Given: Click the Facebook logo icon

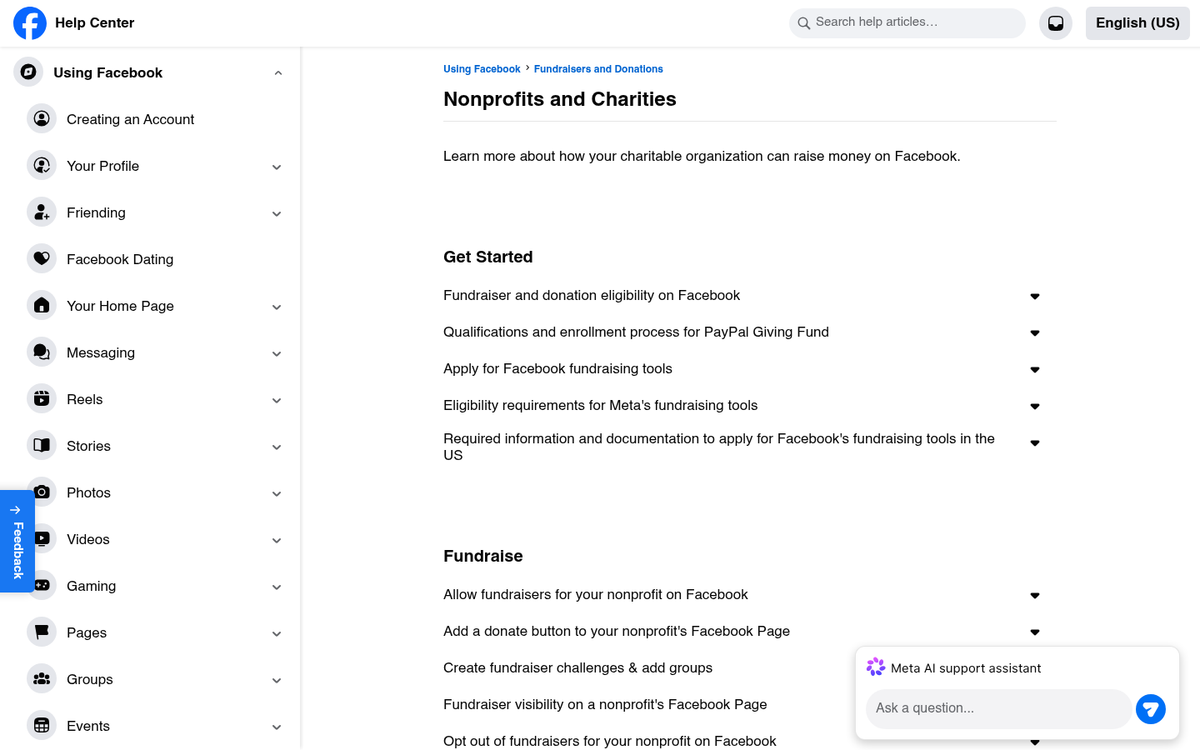Looking at the screenshot, I should pyautogui.click(x=29, y=22).
